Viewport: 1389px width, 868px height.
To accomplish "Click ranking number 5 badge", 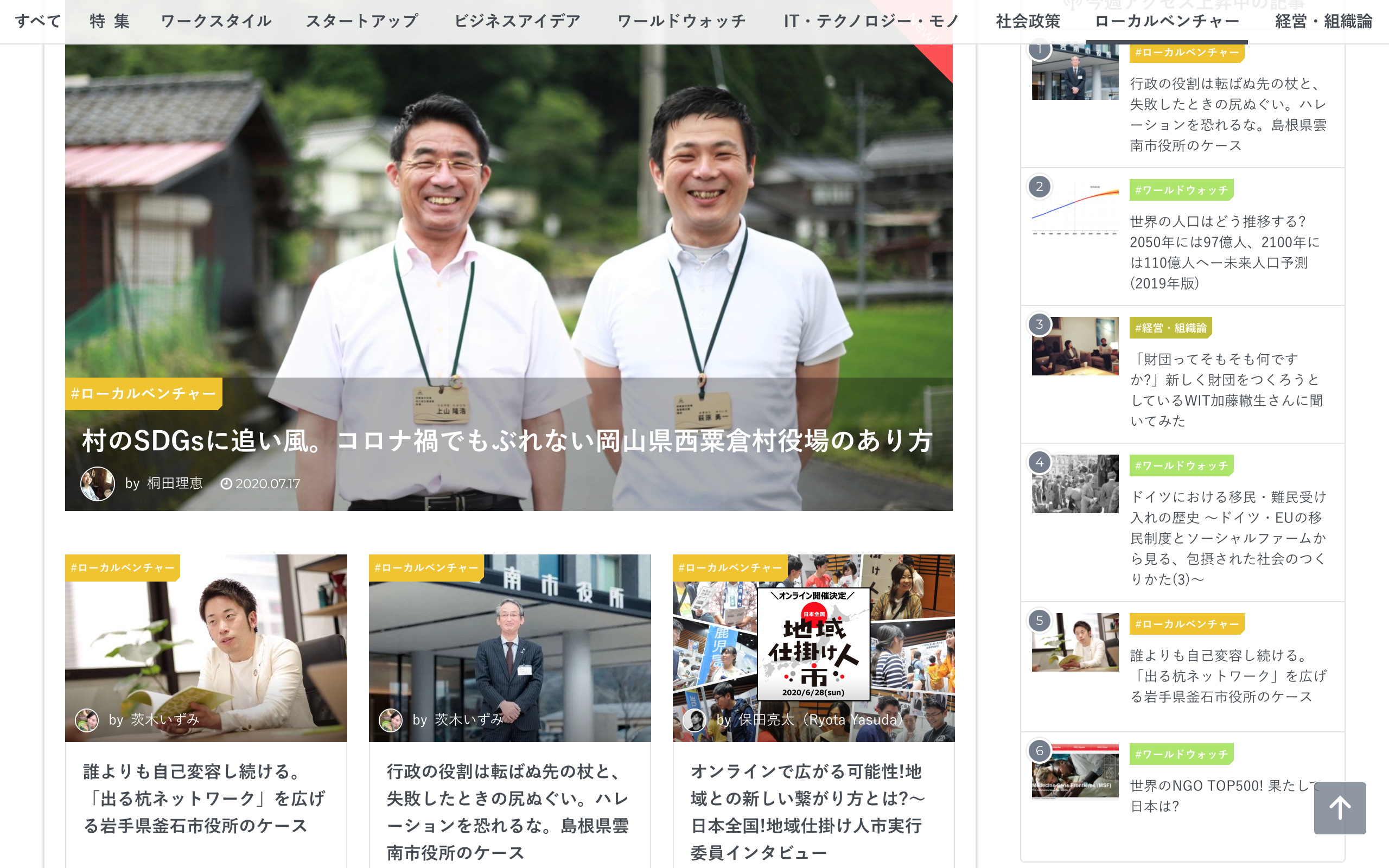I will pyautogui.click(x=1039, y=621).
